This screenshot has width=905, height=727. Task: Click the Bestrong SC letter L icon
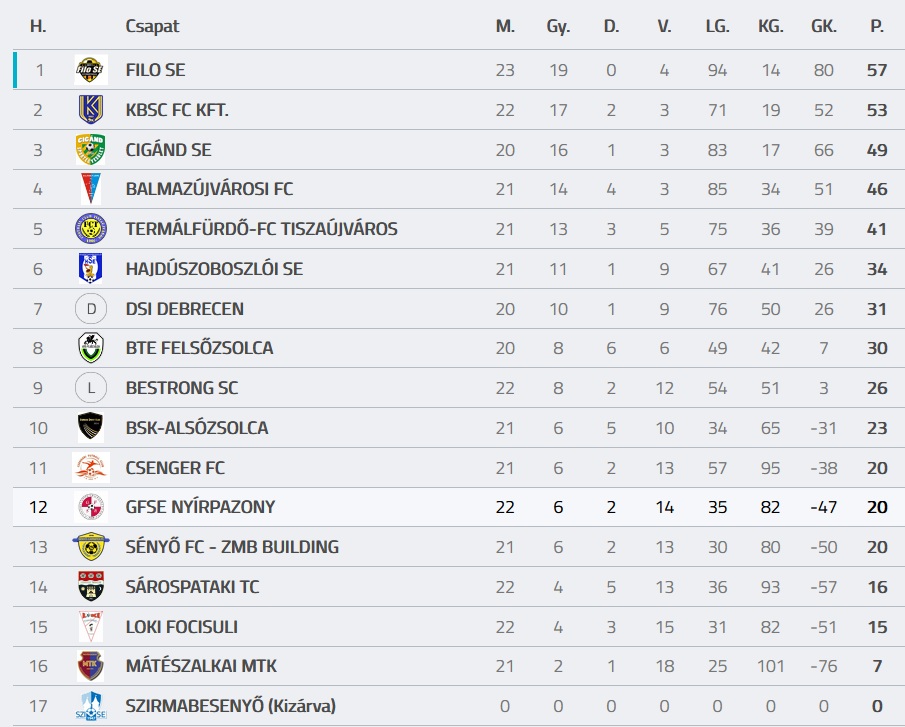pyautogui.click(x=91, y=388)
